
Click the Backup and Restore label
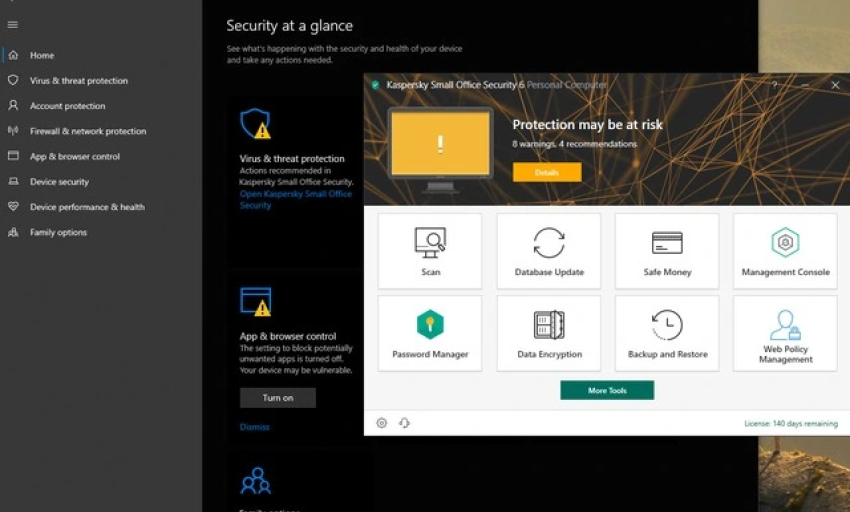coord(668,354)
